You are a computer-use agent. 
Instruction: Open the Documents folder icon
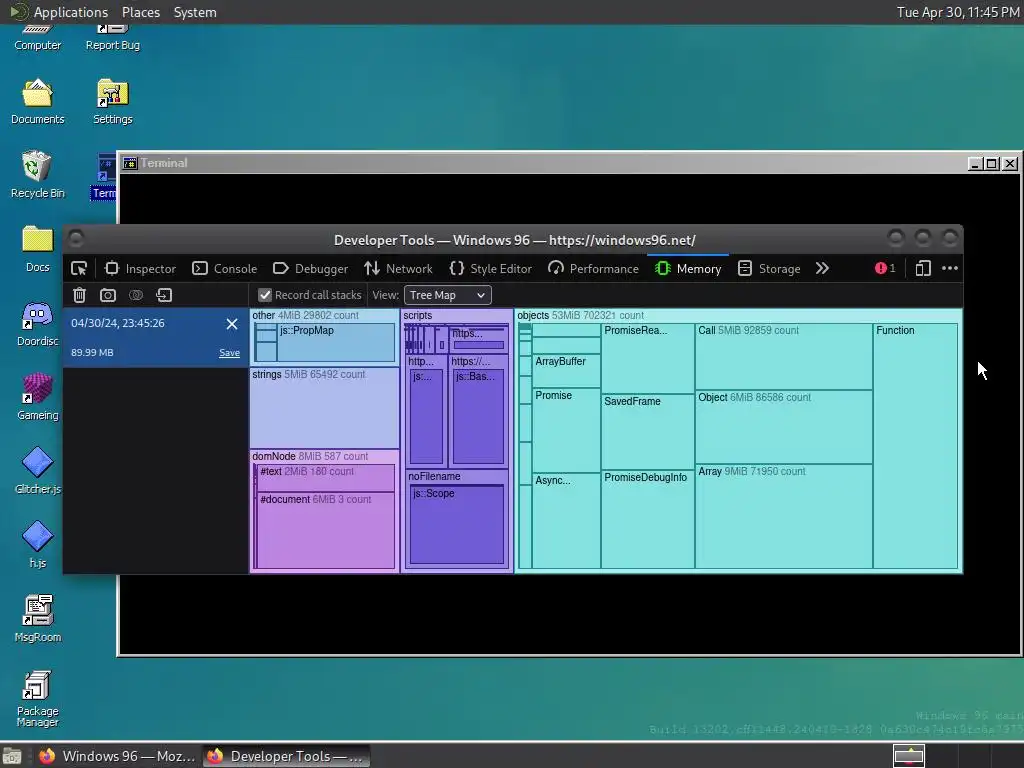(37, 101)
